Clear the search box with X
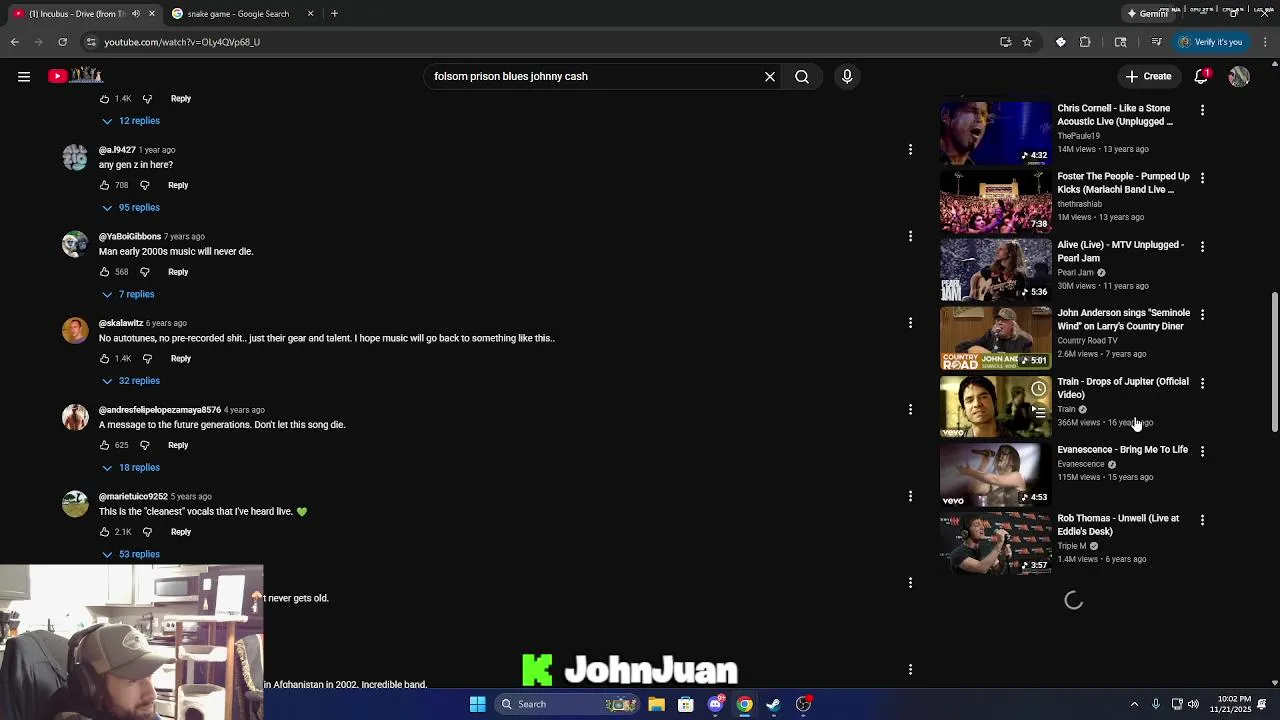Screen dimensions: 1280x720 click(770, 76)
